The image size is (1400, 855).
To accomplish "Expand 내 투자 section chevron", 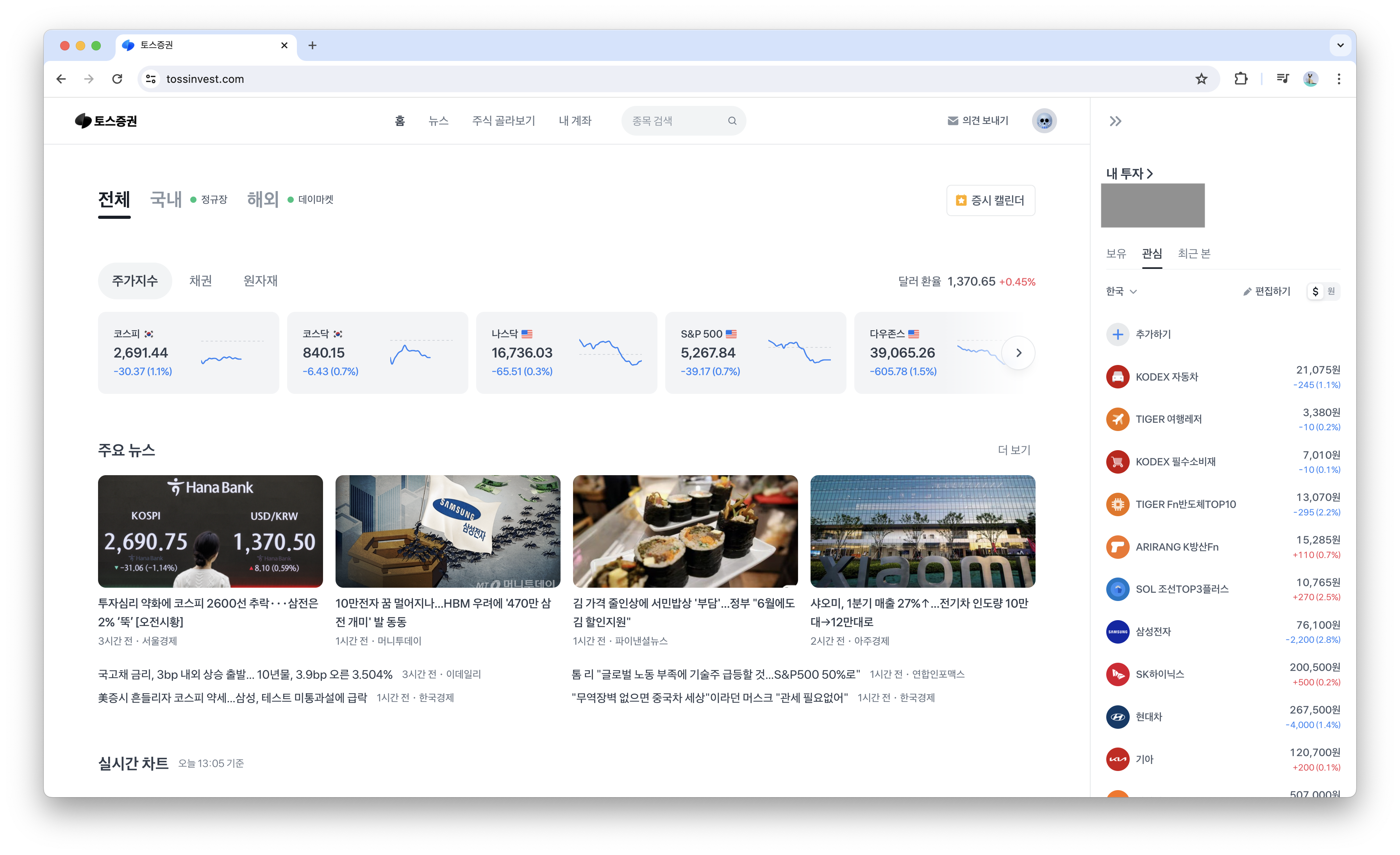I will (x=1150, y=174).
